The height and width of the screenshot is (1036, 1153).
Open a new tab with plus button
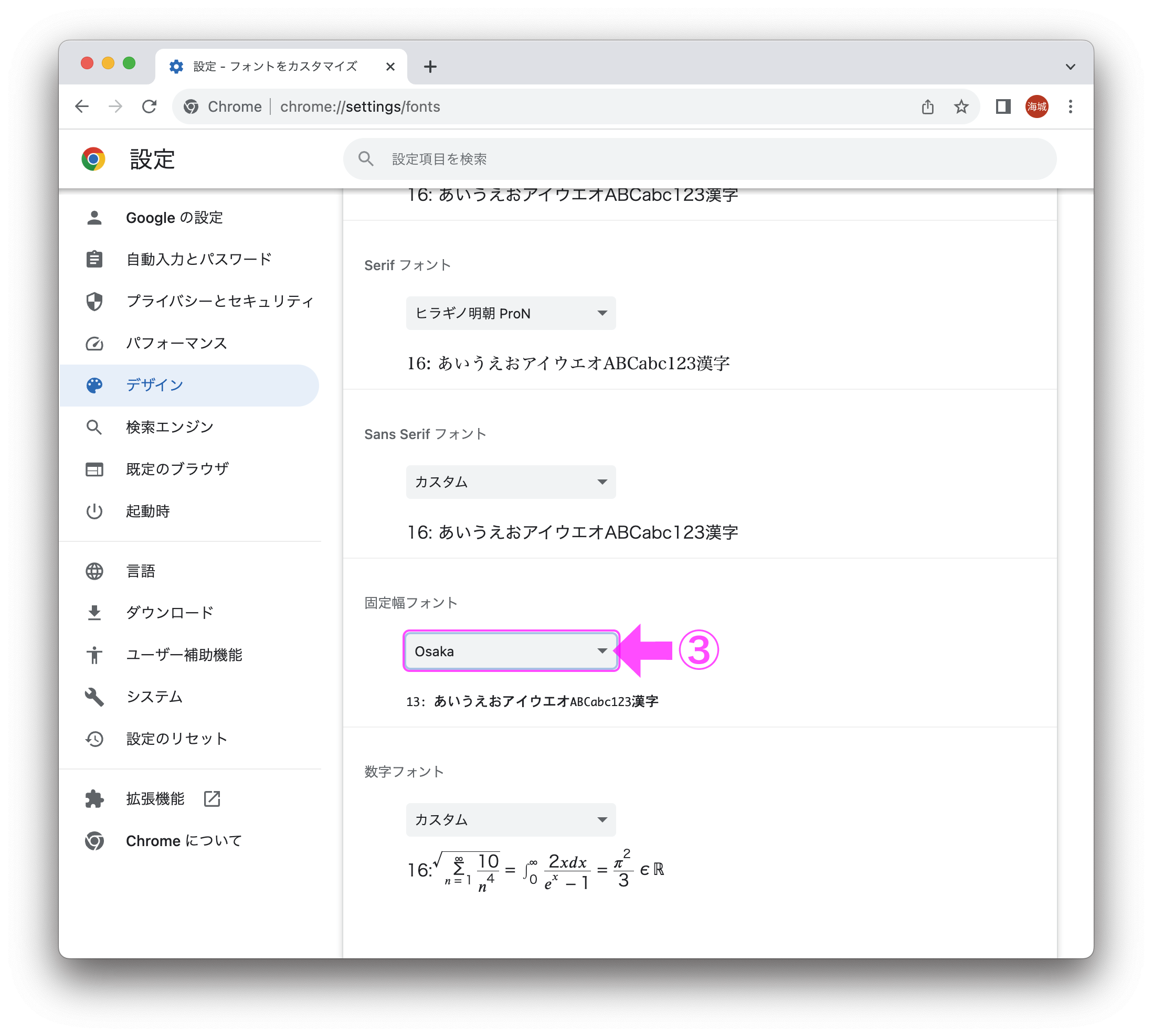[430, 67]
